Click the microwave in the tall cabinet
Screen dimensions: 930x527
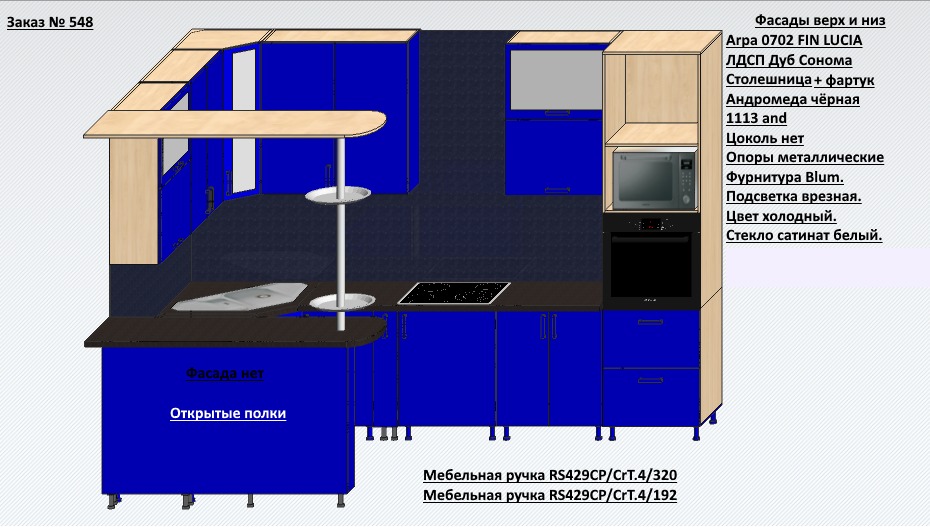pyautogui.click(x=654, y=180)
